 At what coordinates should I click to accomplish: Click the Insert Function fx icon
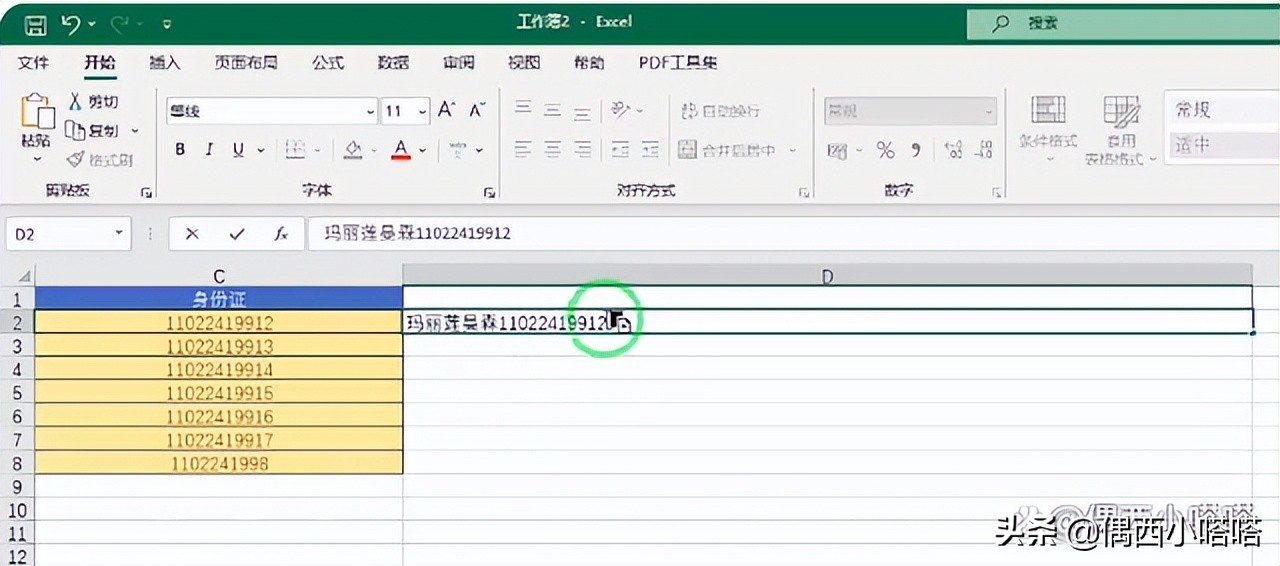(282, 233)
